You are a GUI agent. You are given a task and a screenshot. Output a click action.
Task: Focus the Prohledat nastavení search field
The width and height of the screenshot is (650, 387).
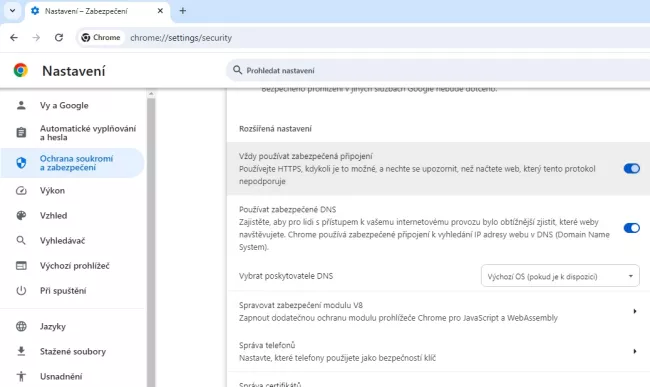pyautogui.click(x=439, y=70)
